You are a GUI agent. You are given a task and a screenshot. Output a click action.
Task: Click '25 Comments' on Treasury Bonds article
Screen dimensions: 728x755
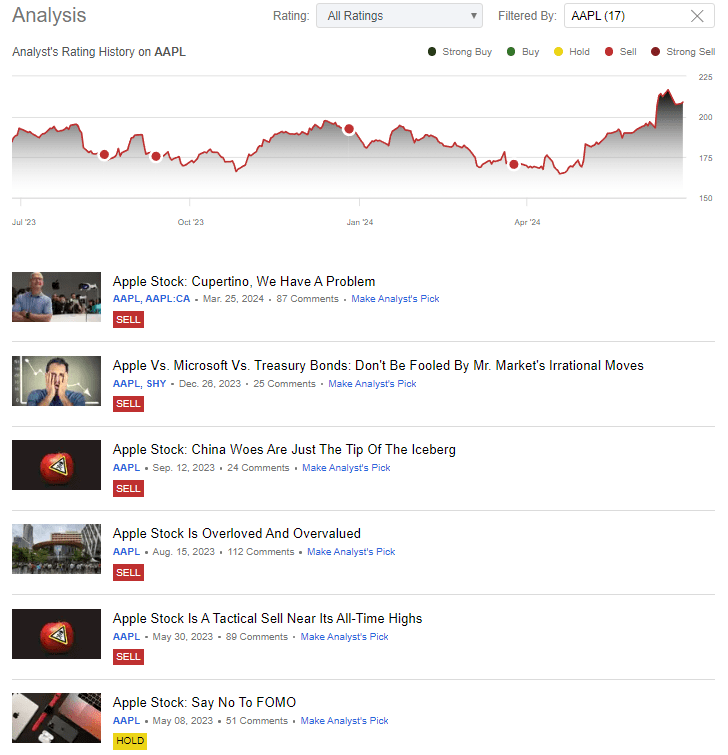284,384
